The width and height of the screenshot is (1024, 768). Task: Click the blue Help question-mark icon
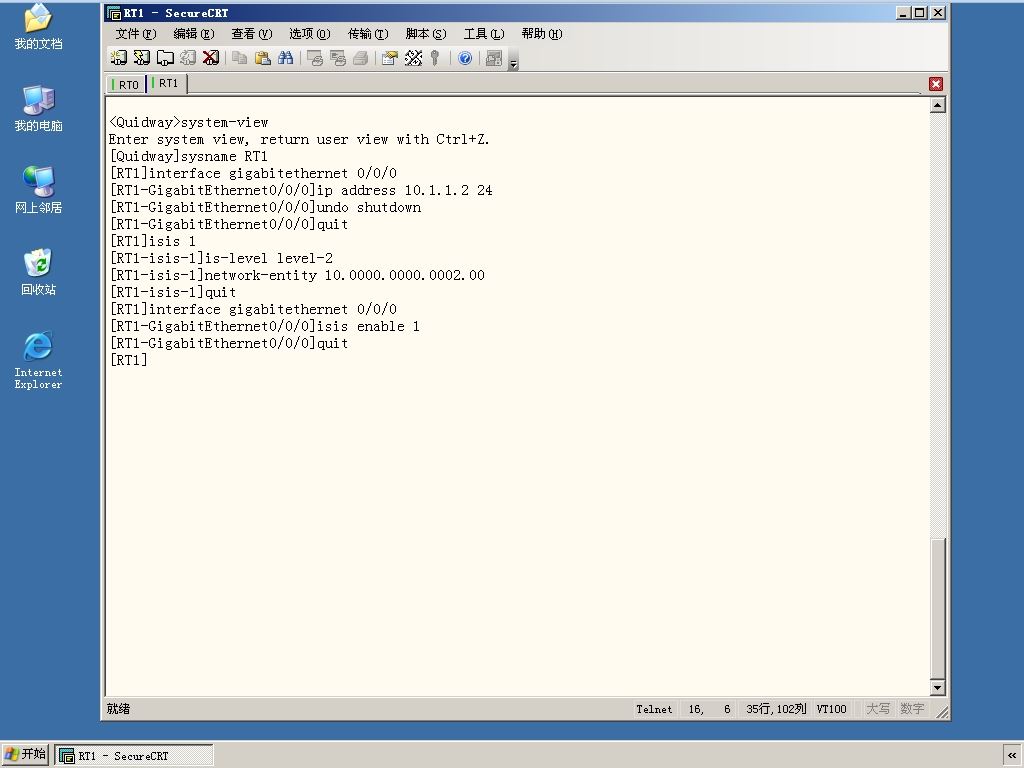pyautogui.click(x=465, y=58)
